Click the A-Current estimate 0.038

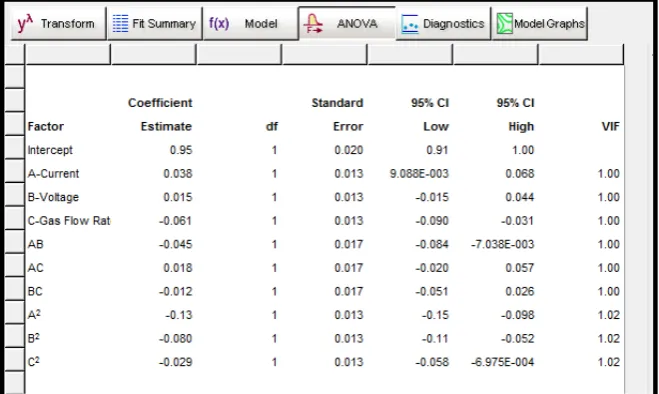click(x=178, y=174)
